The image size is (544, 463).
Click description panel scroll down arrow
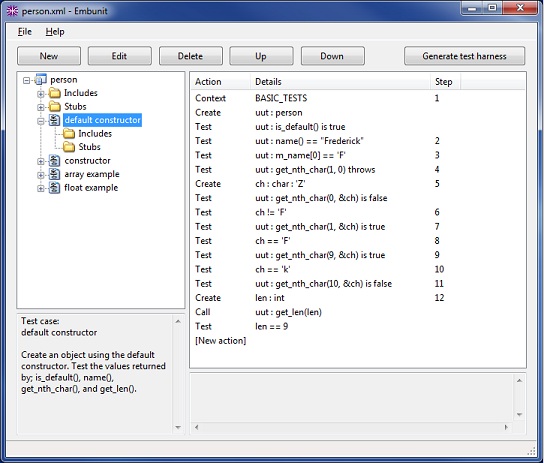tap(178, 427)
